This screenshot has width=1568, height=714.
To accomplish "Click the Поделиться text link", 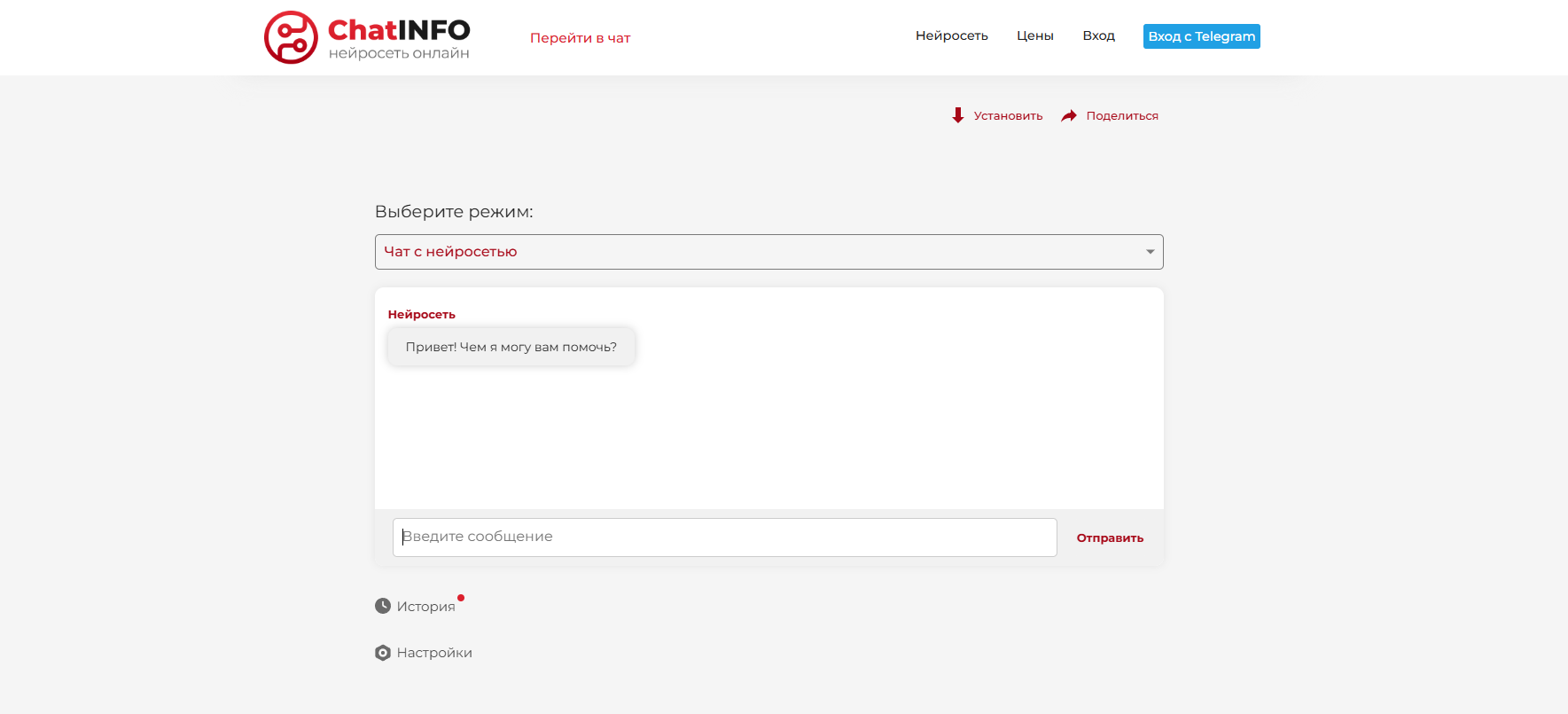I will point(1122,116).
